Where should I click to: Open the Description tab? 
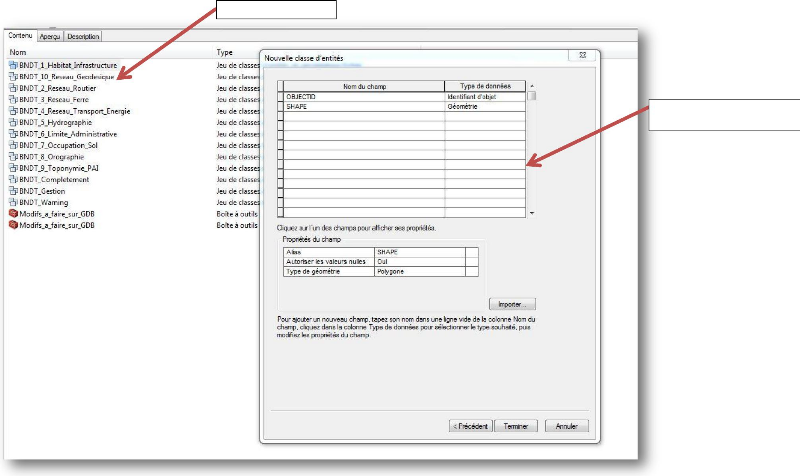[x=83, y=37]
